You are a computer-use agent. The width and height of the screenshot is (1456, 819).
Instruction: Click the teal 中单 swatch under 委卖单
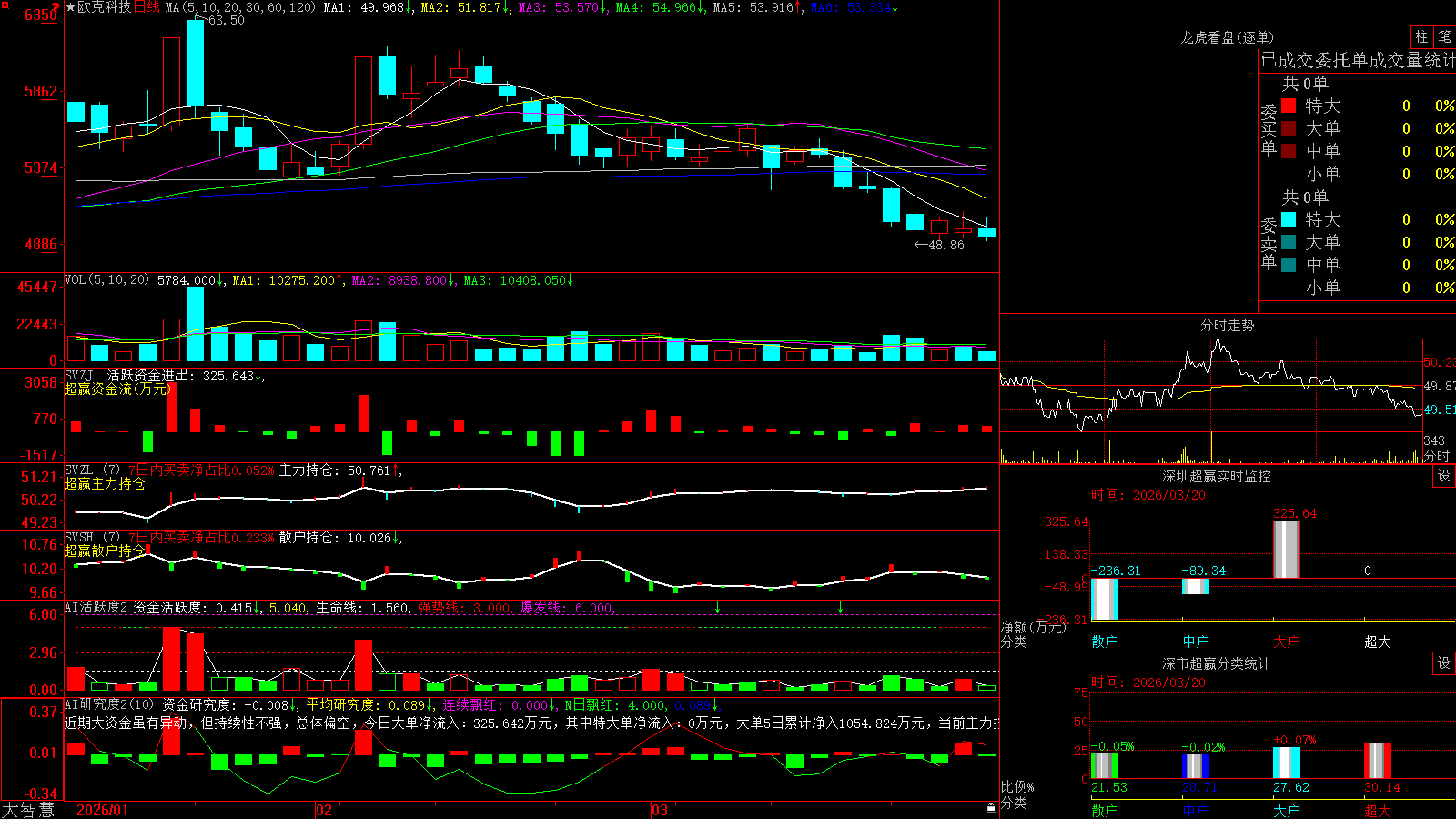[x=1289, y=265]
